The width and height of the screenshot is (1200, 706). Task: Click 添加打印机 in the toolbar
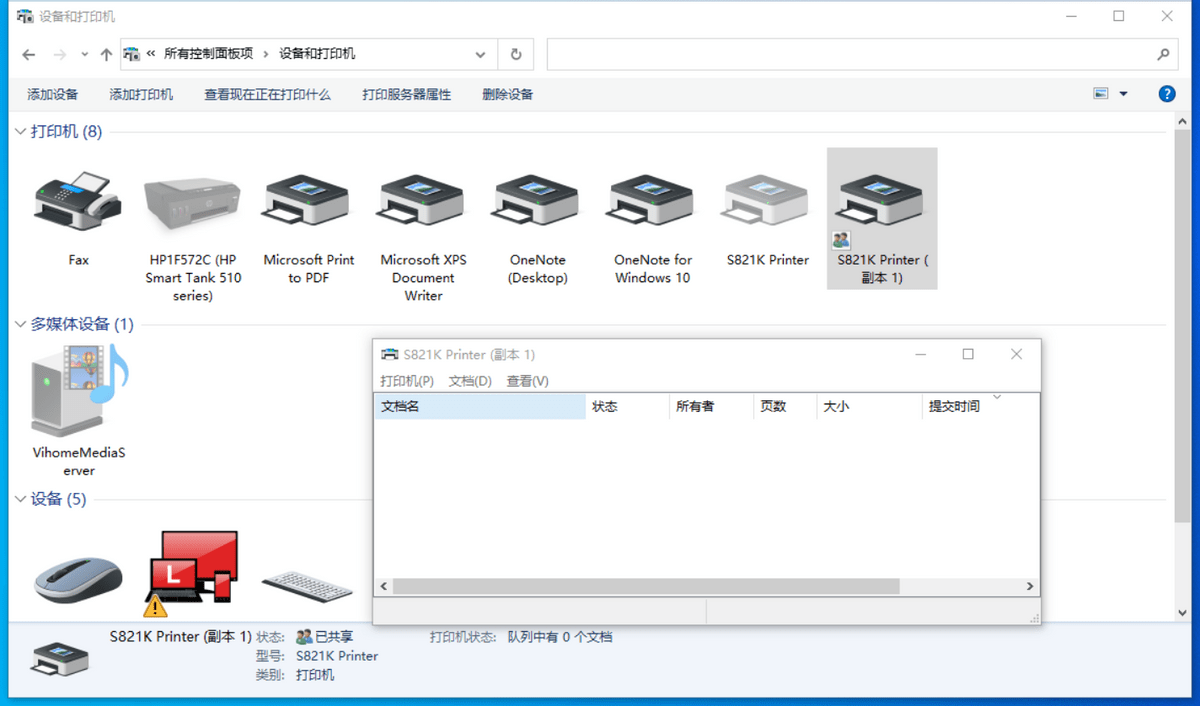pyautogui.click(x=141, y=94)
